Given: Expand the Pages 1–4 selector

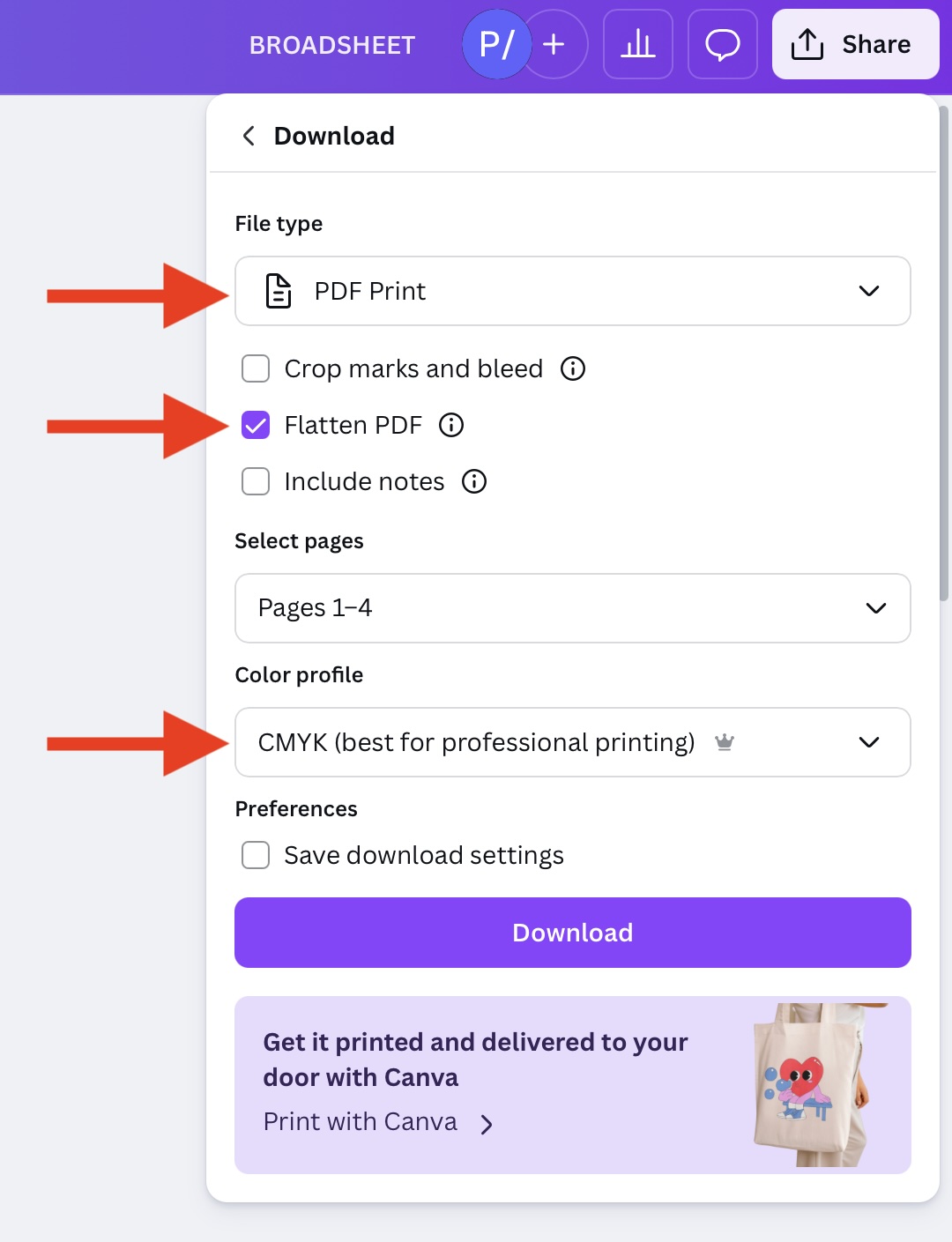Looking at the screenshot, I should [x=572, y=608].
